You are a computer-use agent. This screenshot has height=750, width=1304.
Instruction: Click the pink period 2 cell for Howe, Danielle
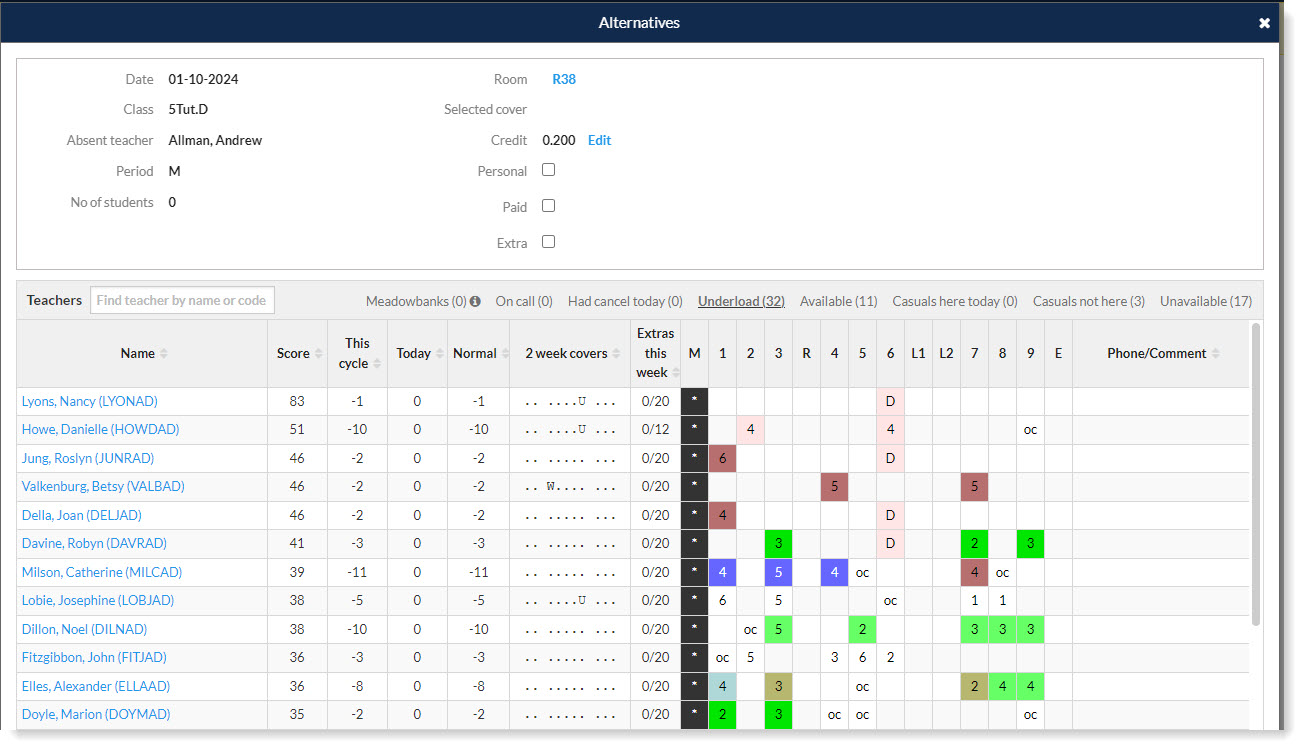(x=751, y=429)
